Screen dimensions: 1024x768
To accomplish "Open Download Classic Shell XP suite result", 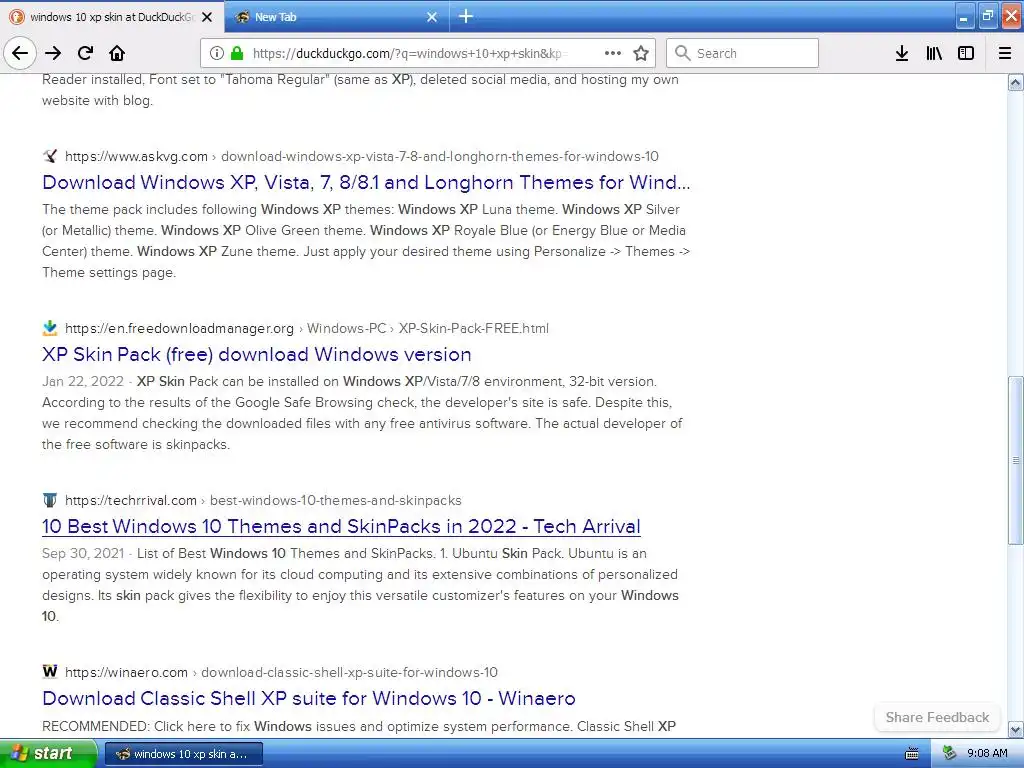I will point(308,698).
